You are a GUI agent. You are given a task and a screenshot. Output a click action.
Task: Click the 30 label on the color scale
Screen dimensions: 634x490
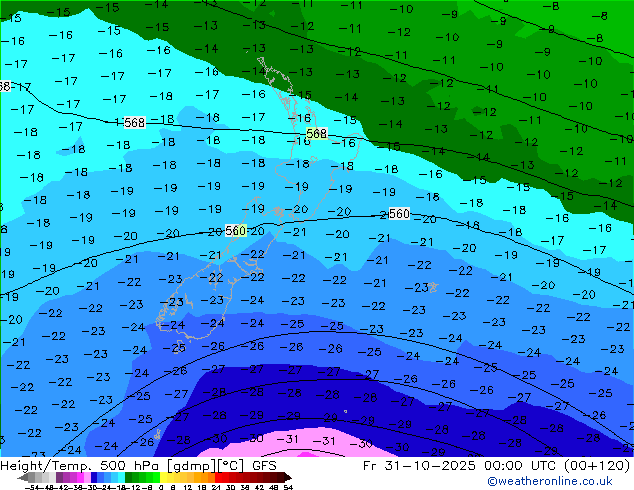click(x=230, y=488)
